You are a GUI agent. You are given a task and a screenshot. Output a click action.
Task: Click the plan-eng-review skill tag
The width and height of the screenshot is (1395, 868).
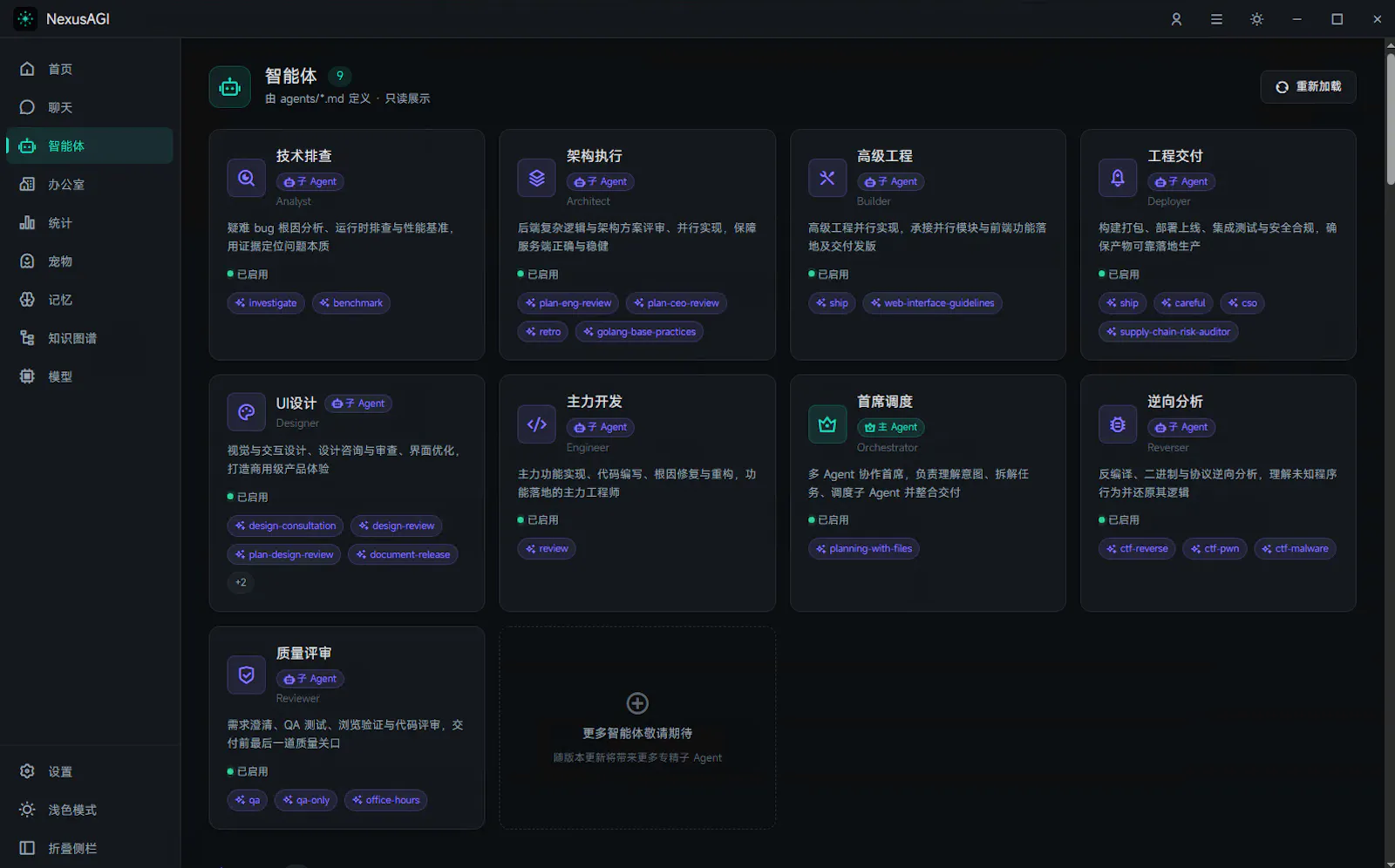(x=568, y=303)
